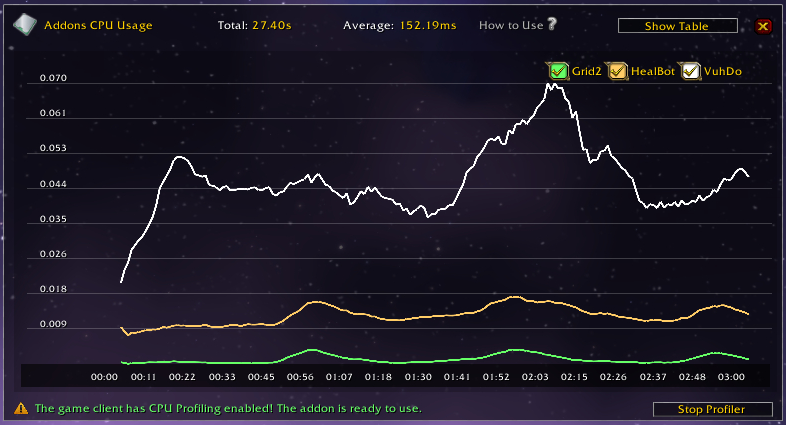This screenshot has height=425, width=786.
Task: Click the 03:00 time axis label
Action: click(x=732, y=377)
